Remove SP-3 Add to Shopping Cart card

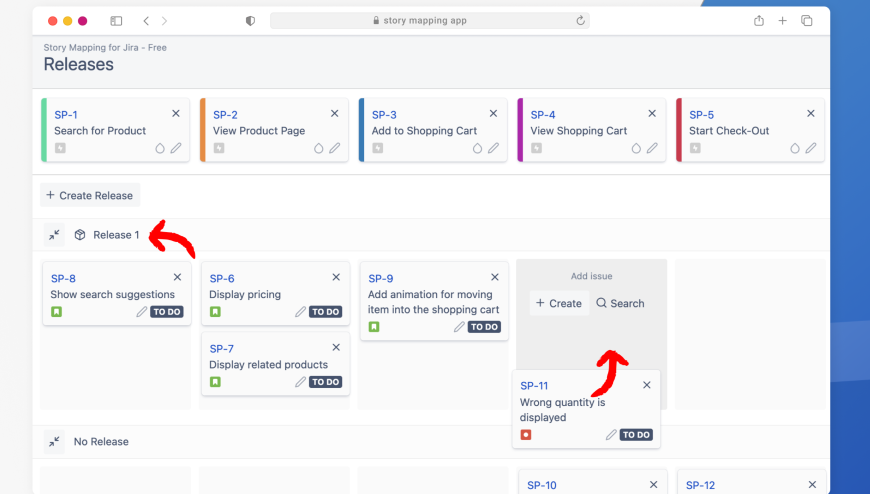point(493,113)
